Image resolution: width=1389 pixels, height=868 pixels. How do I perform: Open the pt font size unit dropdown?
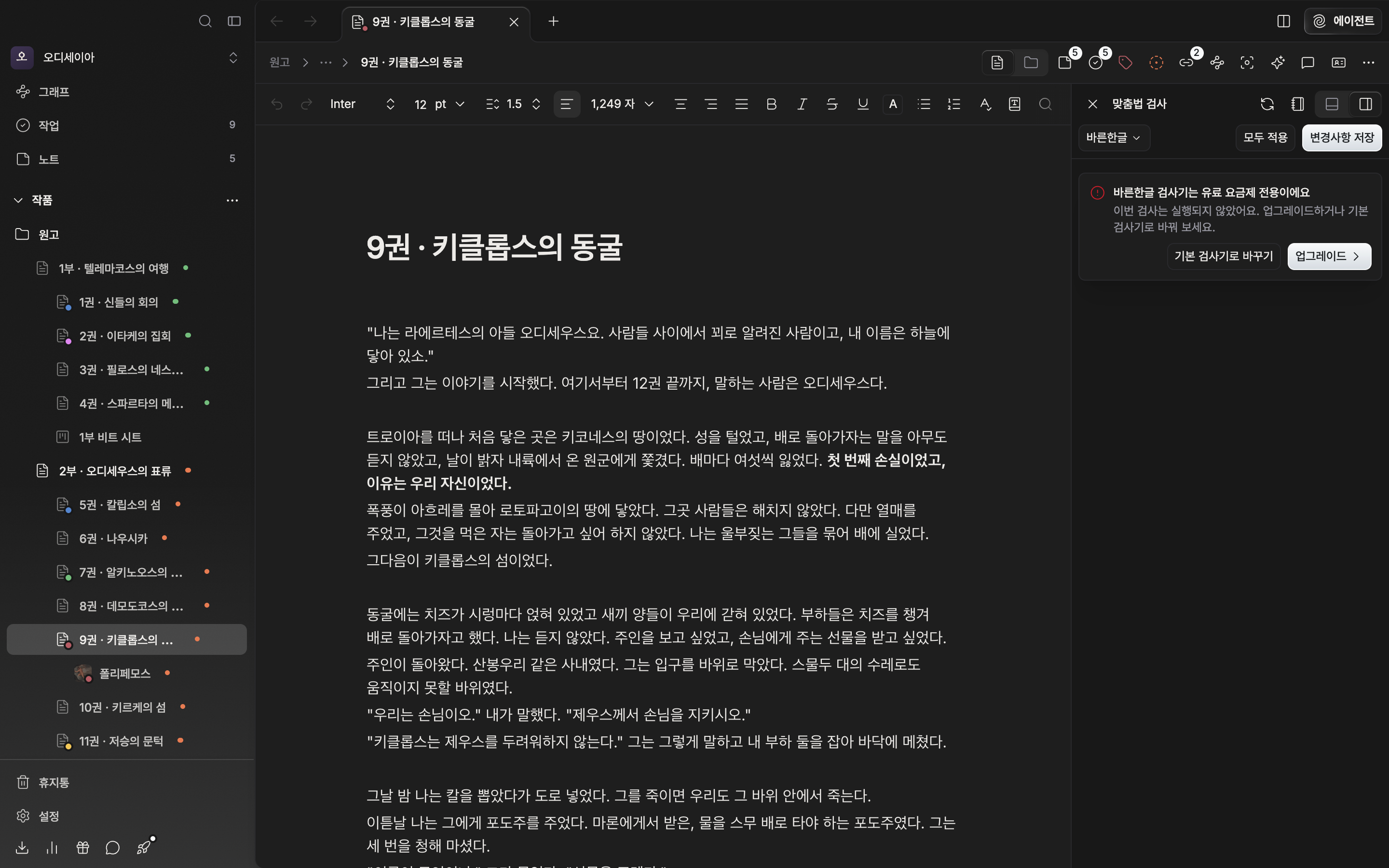click(449, 104)
